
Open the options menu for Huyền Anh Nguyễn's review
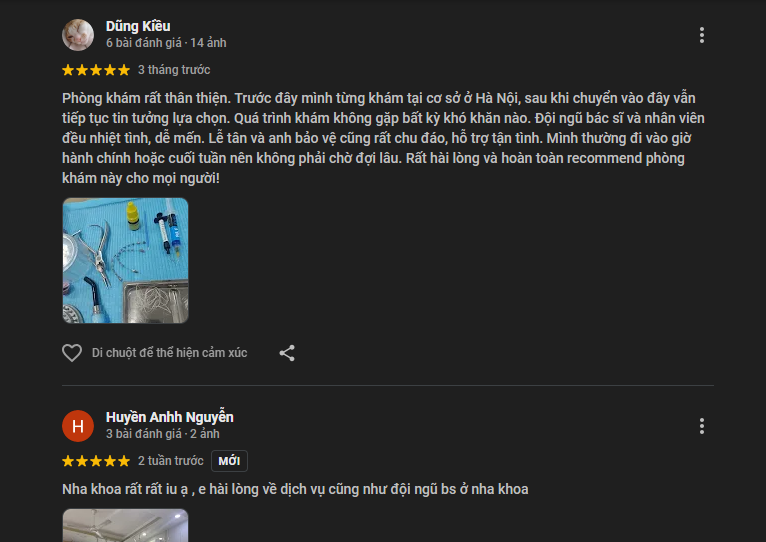tap(702, 426)
